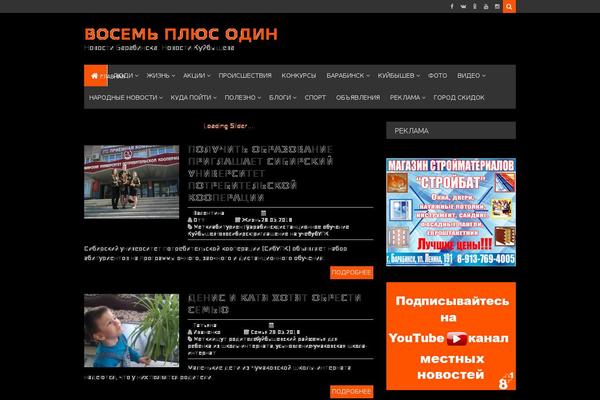This screenshot has width=600, height=400.
Task: Click tag icon in university article meta
Action: tap(190, 227)
